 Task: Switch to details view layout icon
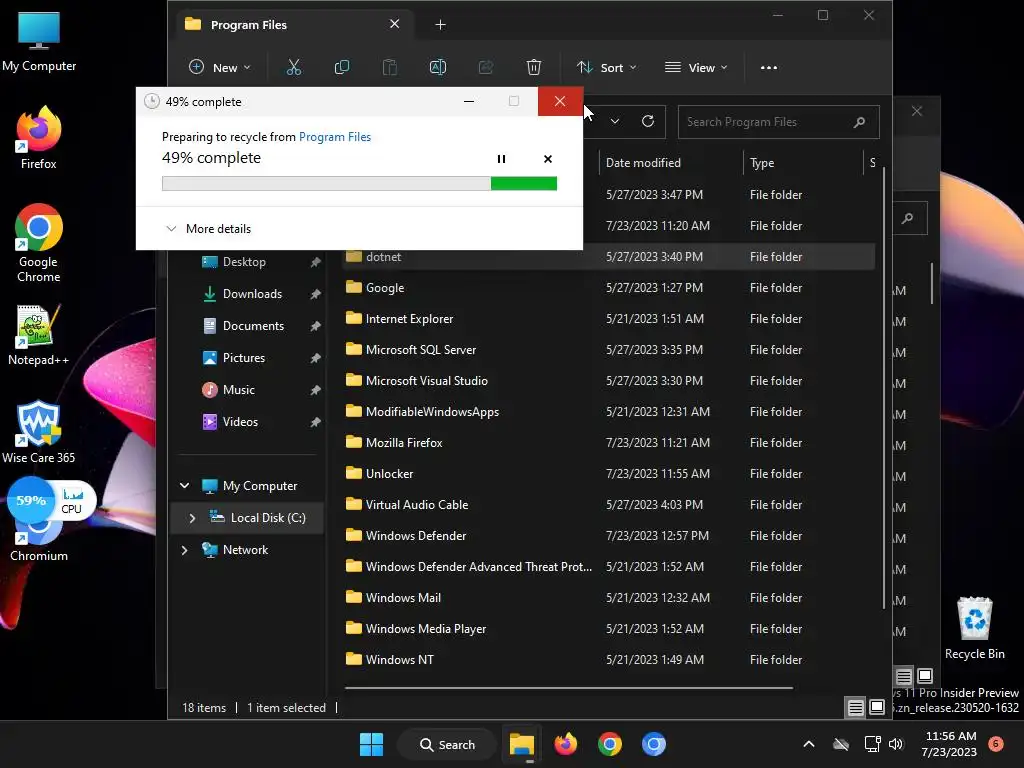855,707
